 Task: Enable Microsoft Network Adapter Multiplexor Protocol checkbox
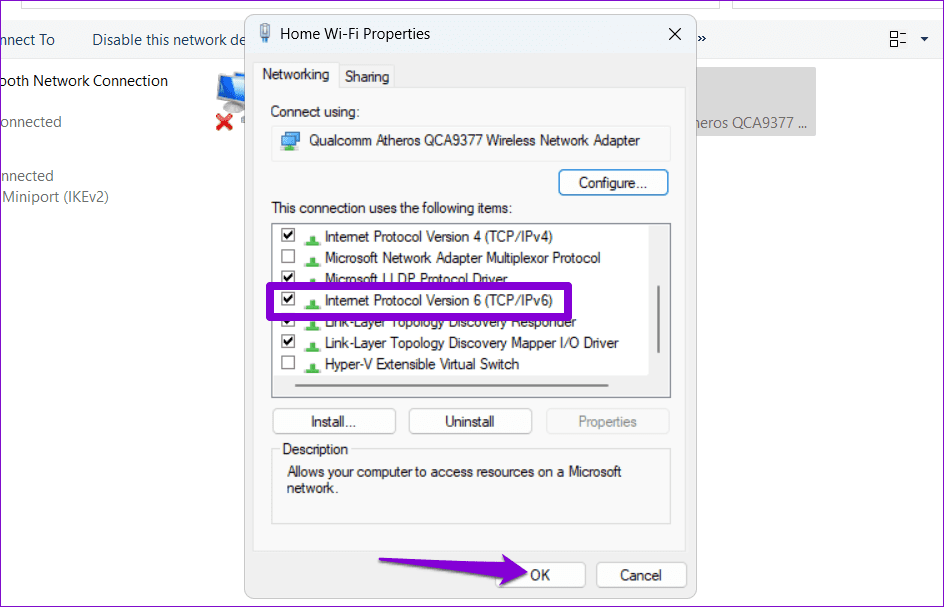coord(288,257)
